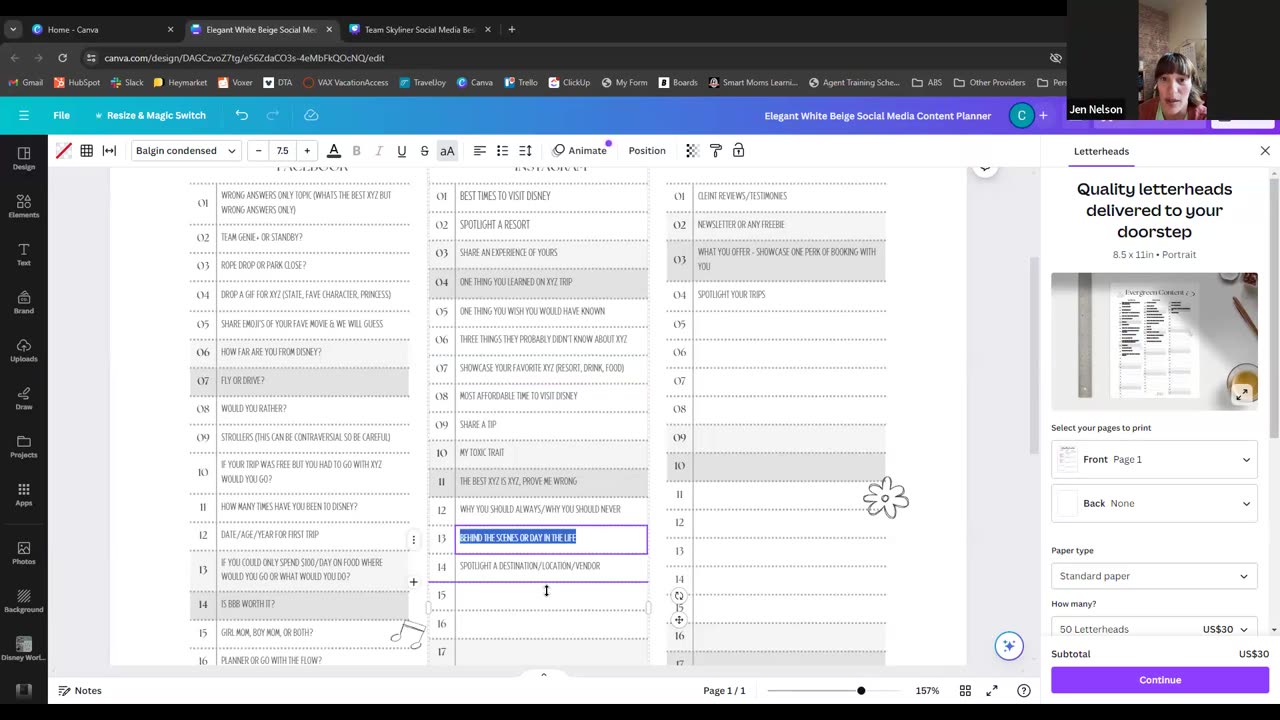Click the cloud save status icon
Image resolution: width=1280 pixels, height=720 pixels.
point(311,115)
